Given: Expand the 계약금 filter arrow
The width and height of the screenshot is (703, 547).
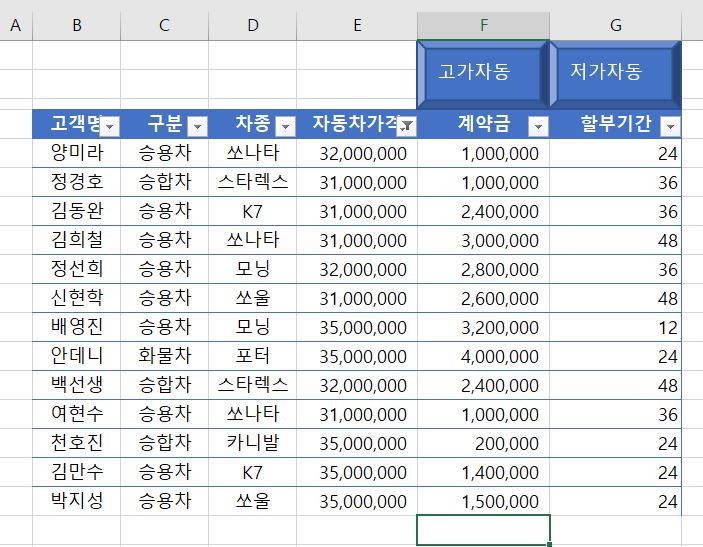Looking at the screenshot, I should coord(538,126).
